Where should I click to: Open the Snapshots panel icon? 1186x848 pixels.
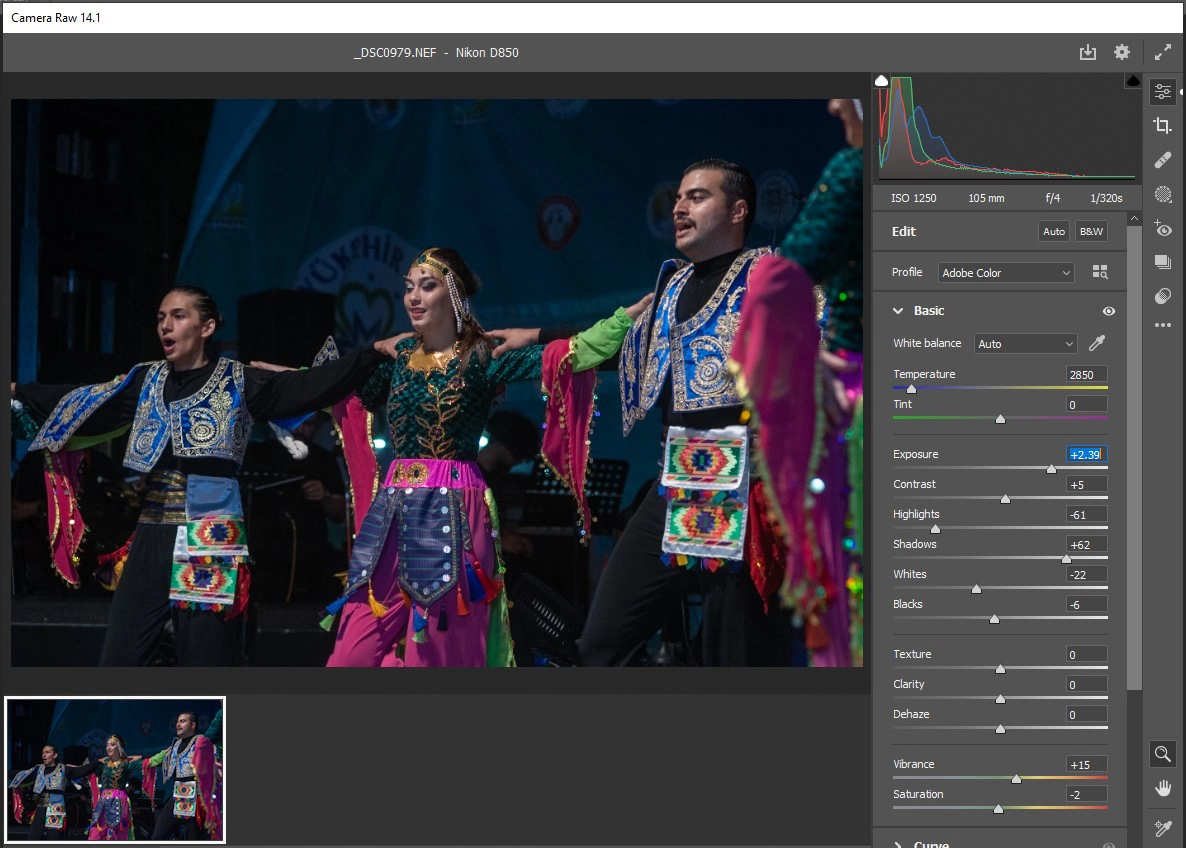click(1162, 262)
